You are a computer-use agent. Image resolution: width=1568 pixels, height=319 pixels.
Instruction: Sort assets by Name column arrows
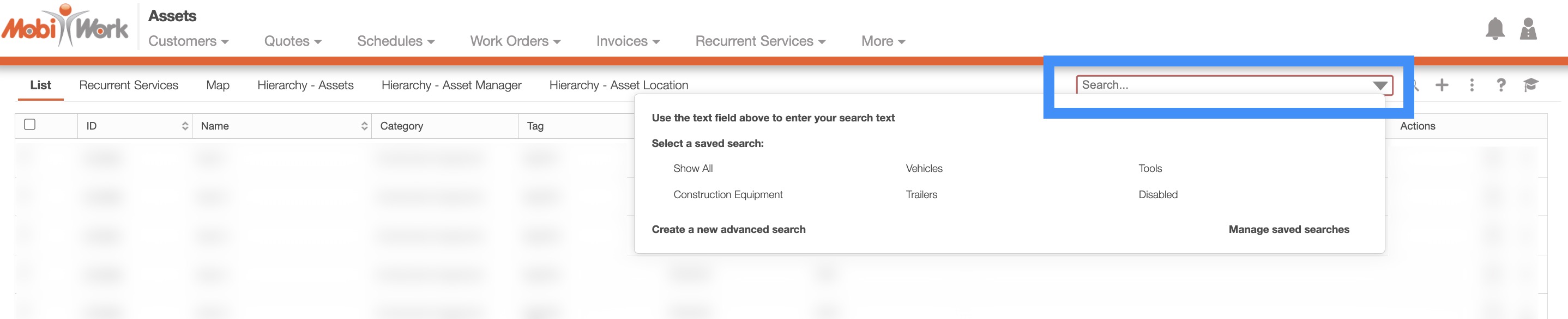tap(364, 126)
